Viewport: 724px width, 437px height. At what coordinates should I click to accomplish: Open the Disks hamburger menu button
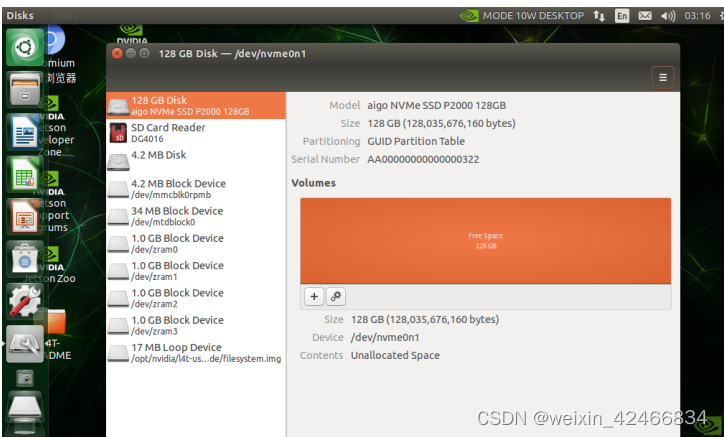click(x=663, y=78)
